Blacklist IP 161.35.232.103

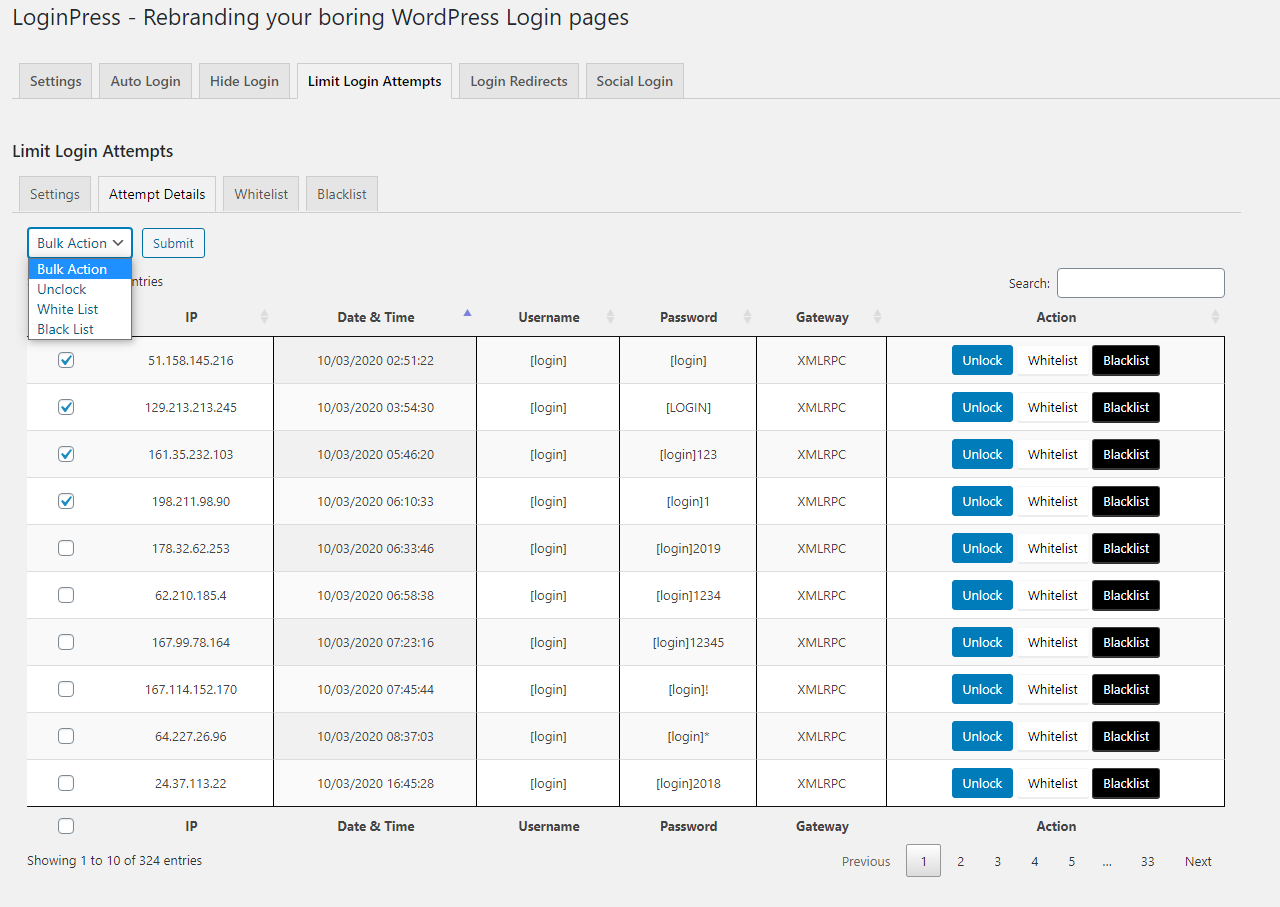(x=1126, y=454)
